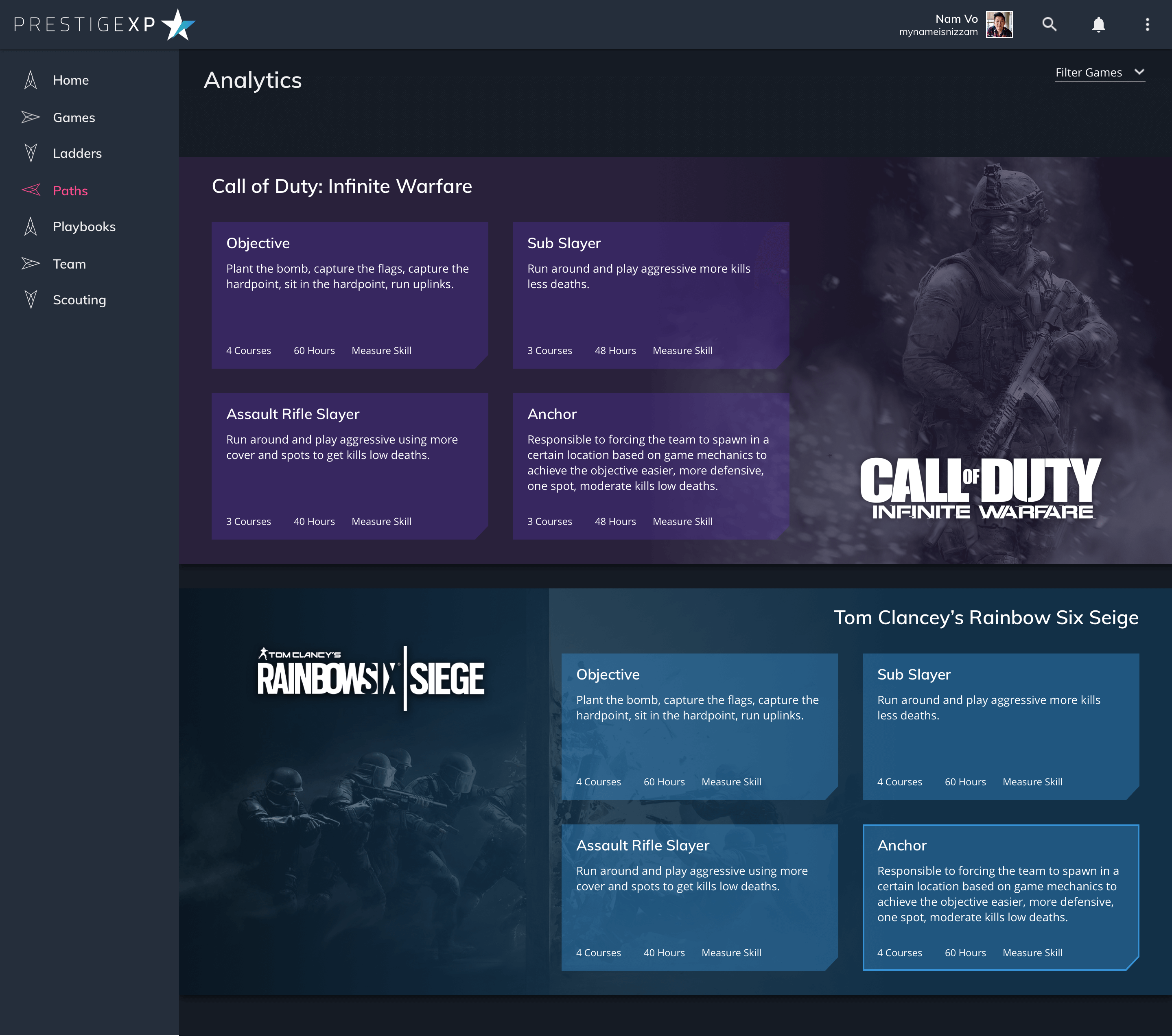Open the notifications bell

click(x=1098, y=25)
